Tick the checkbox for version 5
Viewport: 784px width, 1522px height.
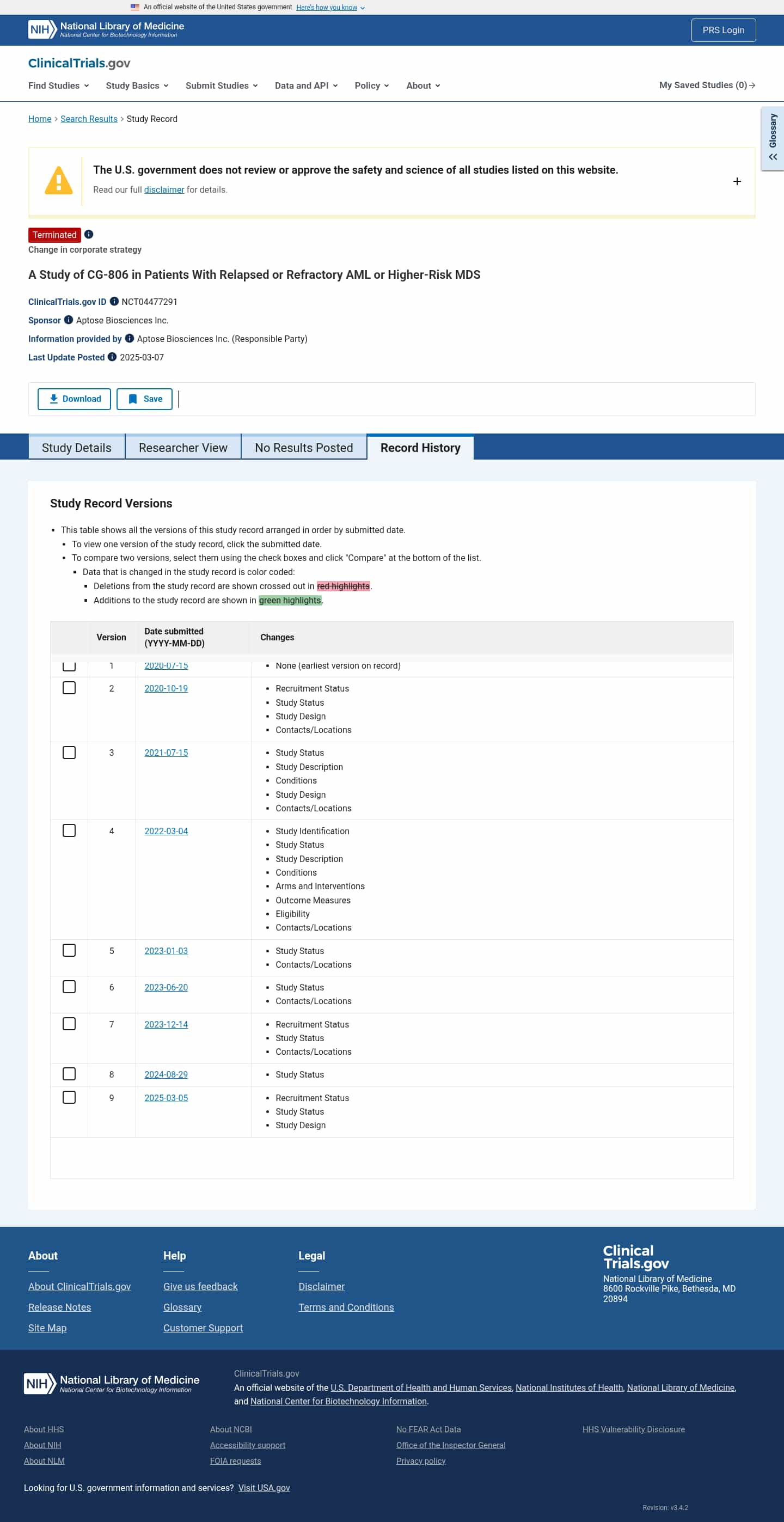tap(69, 950)
